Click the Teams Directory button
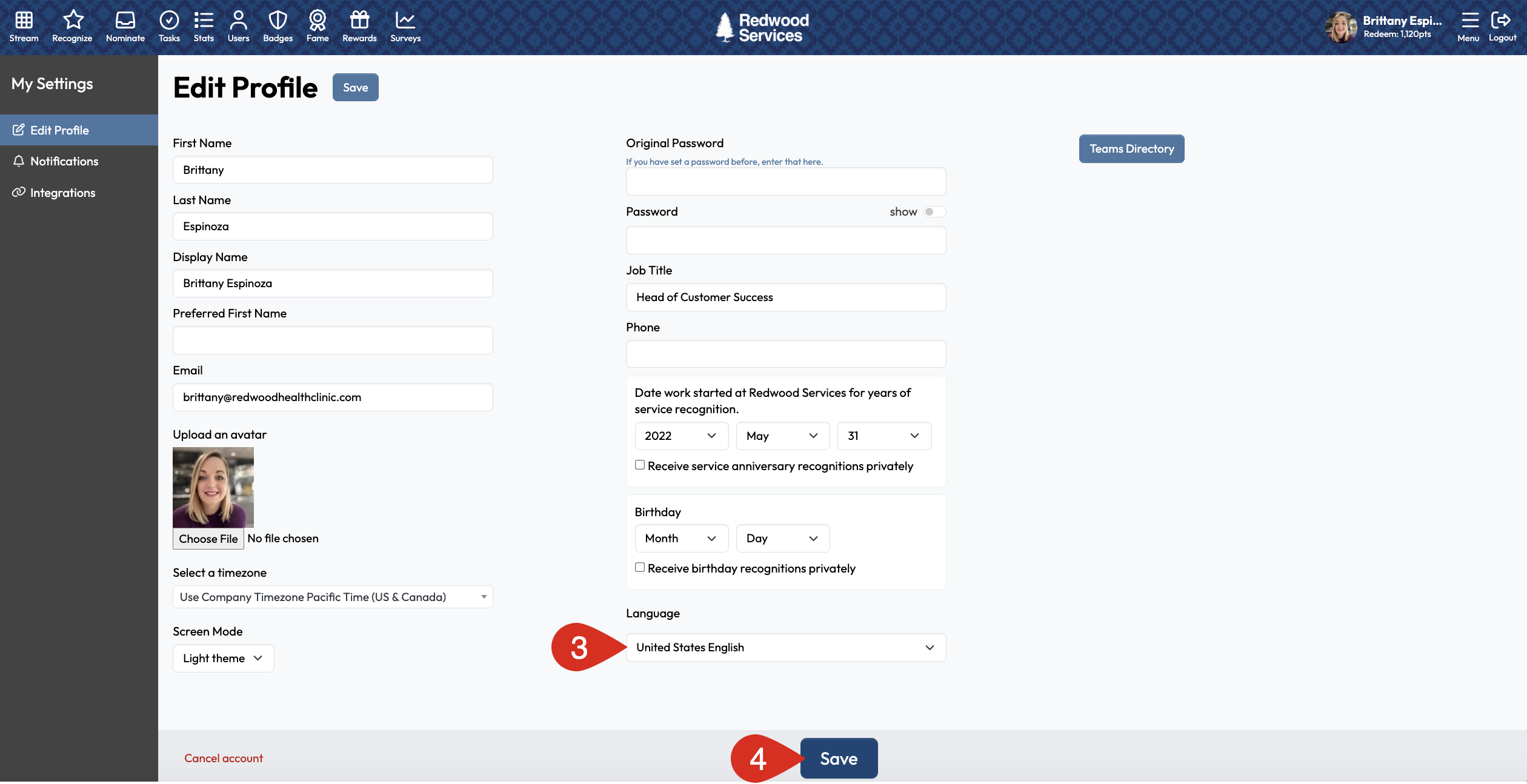The image size is (1527, 784). pos(1131,148)
